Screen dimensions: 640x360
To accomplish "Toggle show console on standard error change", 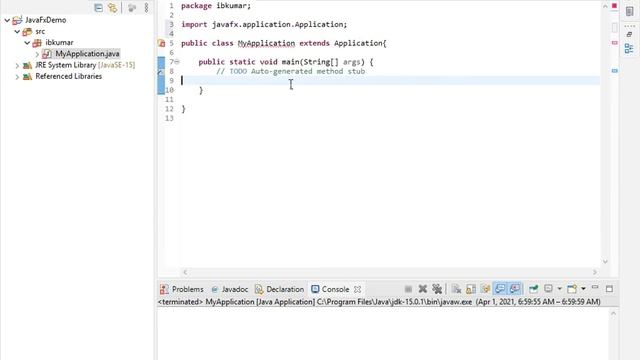I will 515,289.
